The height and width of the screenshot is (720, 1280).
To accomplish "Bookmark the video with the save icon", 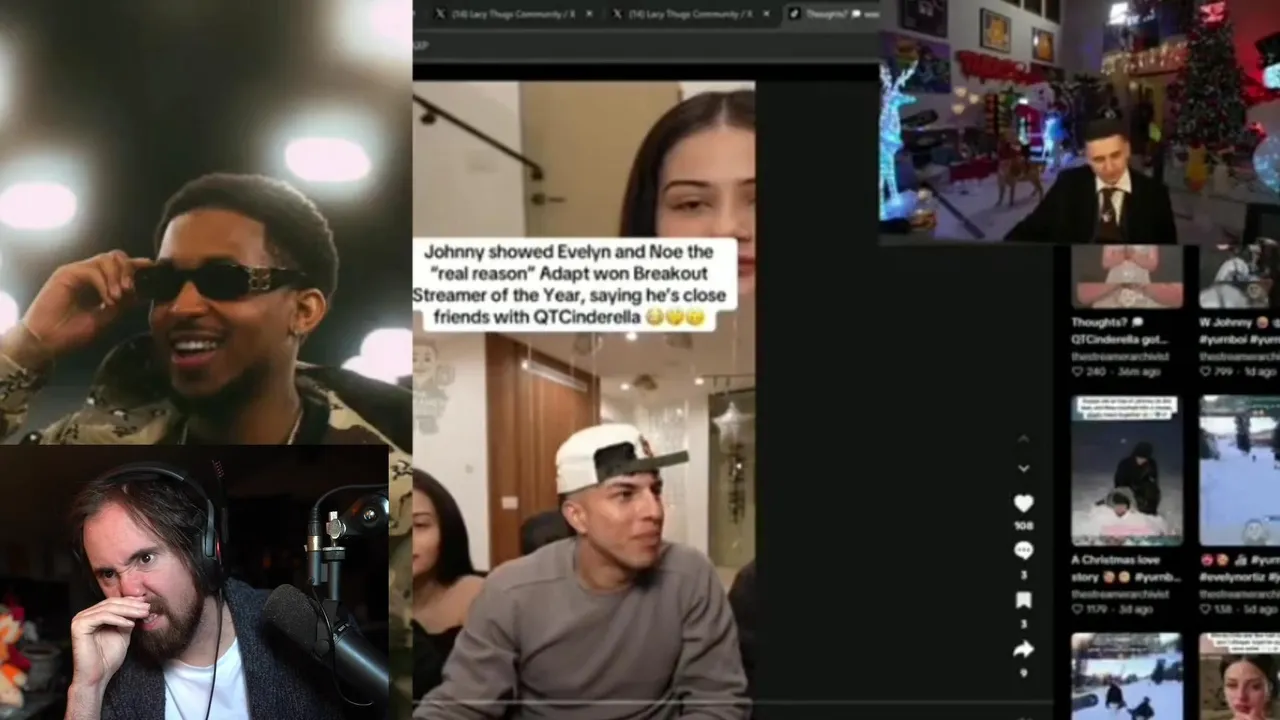I will click(1023, 600).
